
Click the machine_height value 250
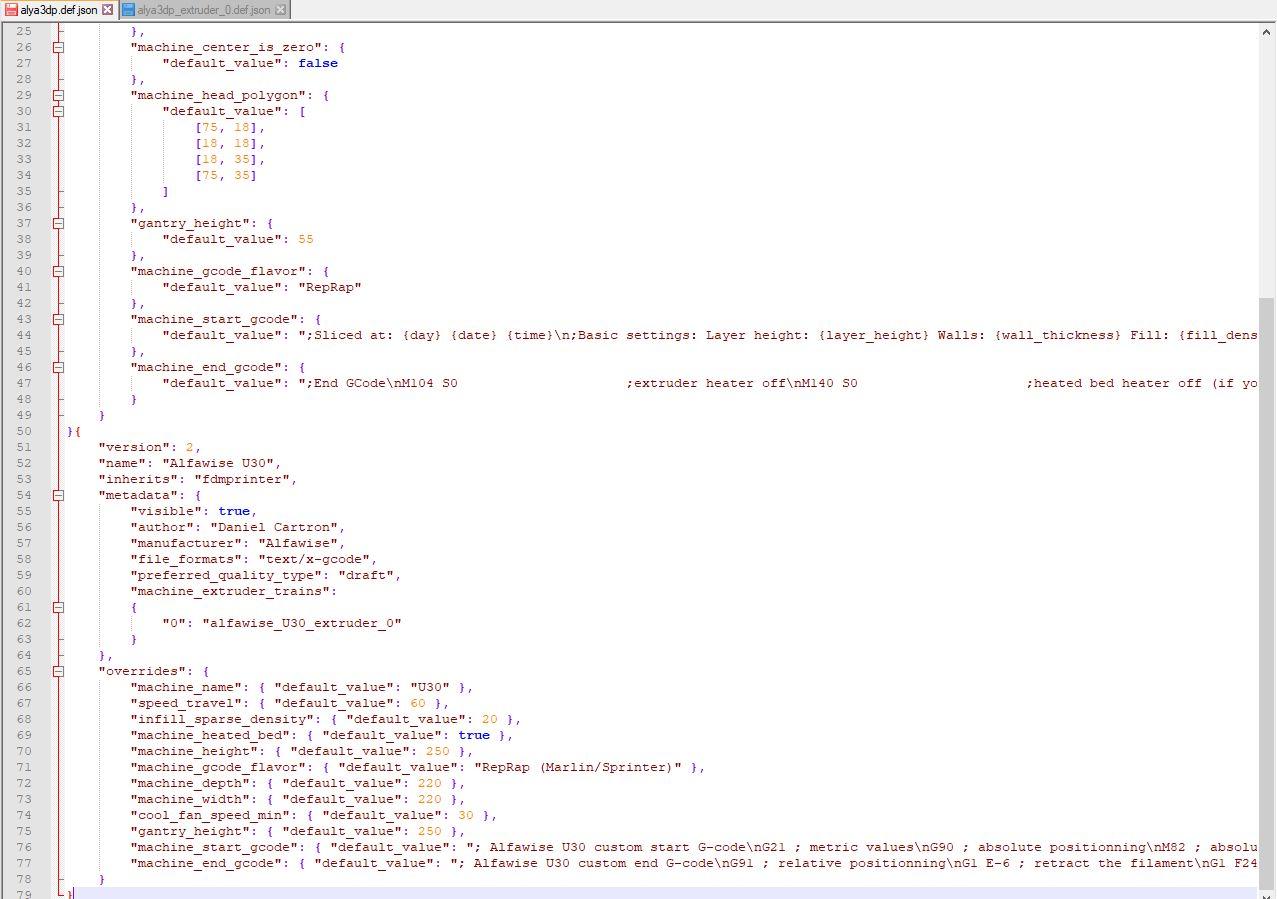pos(438,751)
